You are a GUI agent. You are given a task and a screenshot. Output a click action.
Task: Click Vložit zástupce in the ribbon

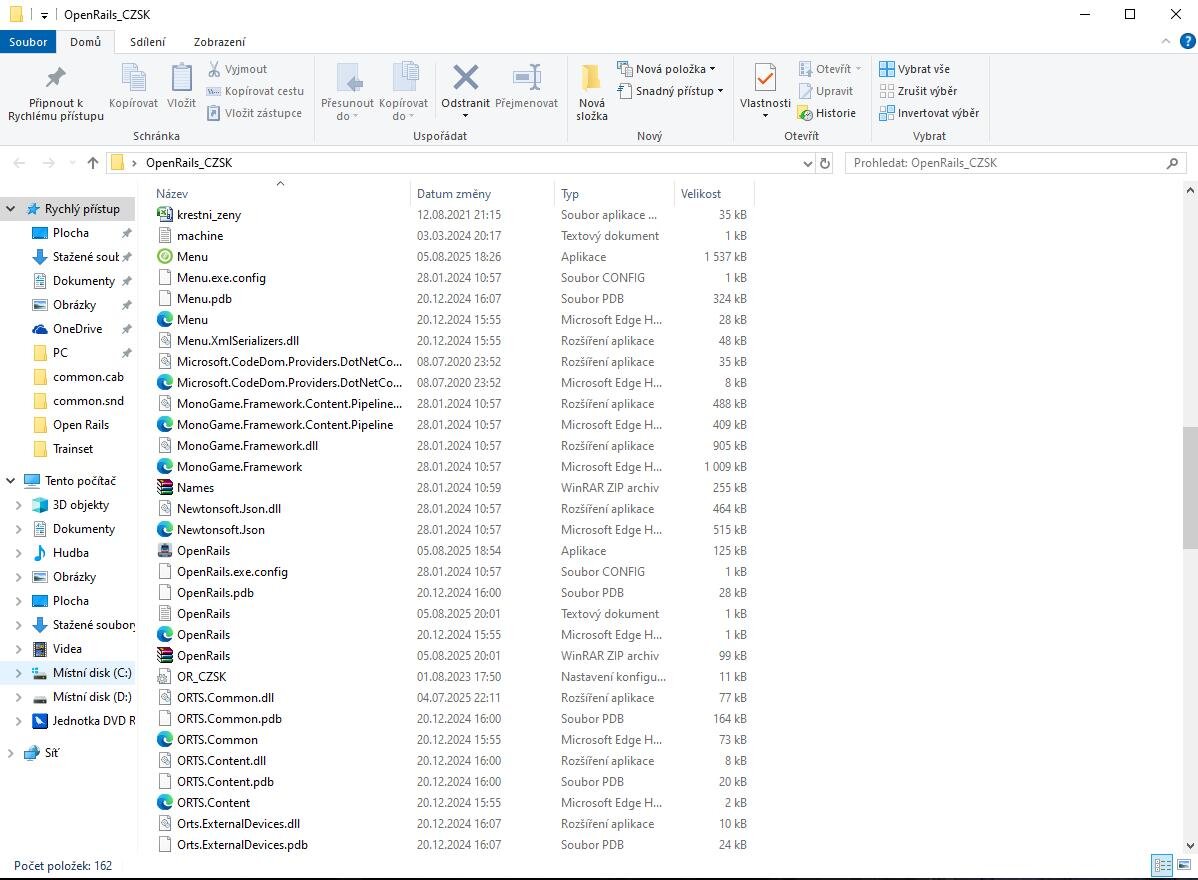click(x=255, y=113)
